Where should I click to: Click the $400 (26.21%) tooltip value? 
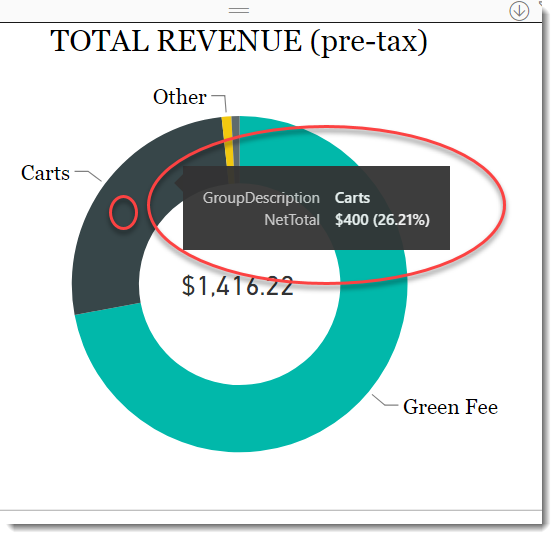(382, 220)
